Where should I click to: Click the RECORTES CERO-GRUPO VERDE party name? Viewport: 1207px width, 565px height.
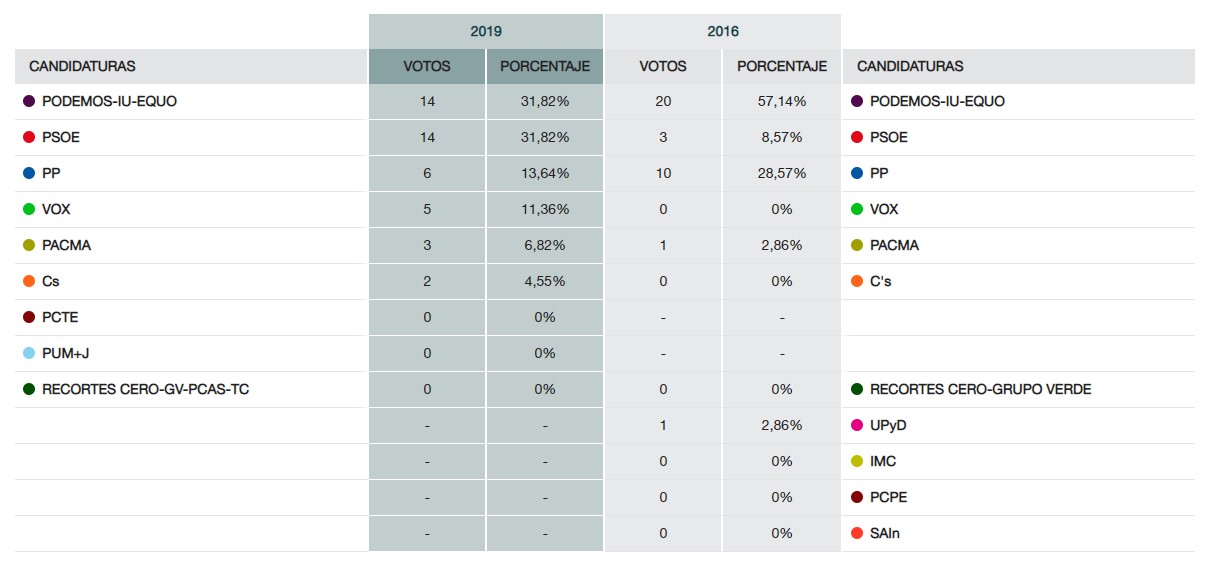tap(980, 390)
